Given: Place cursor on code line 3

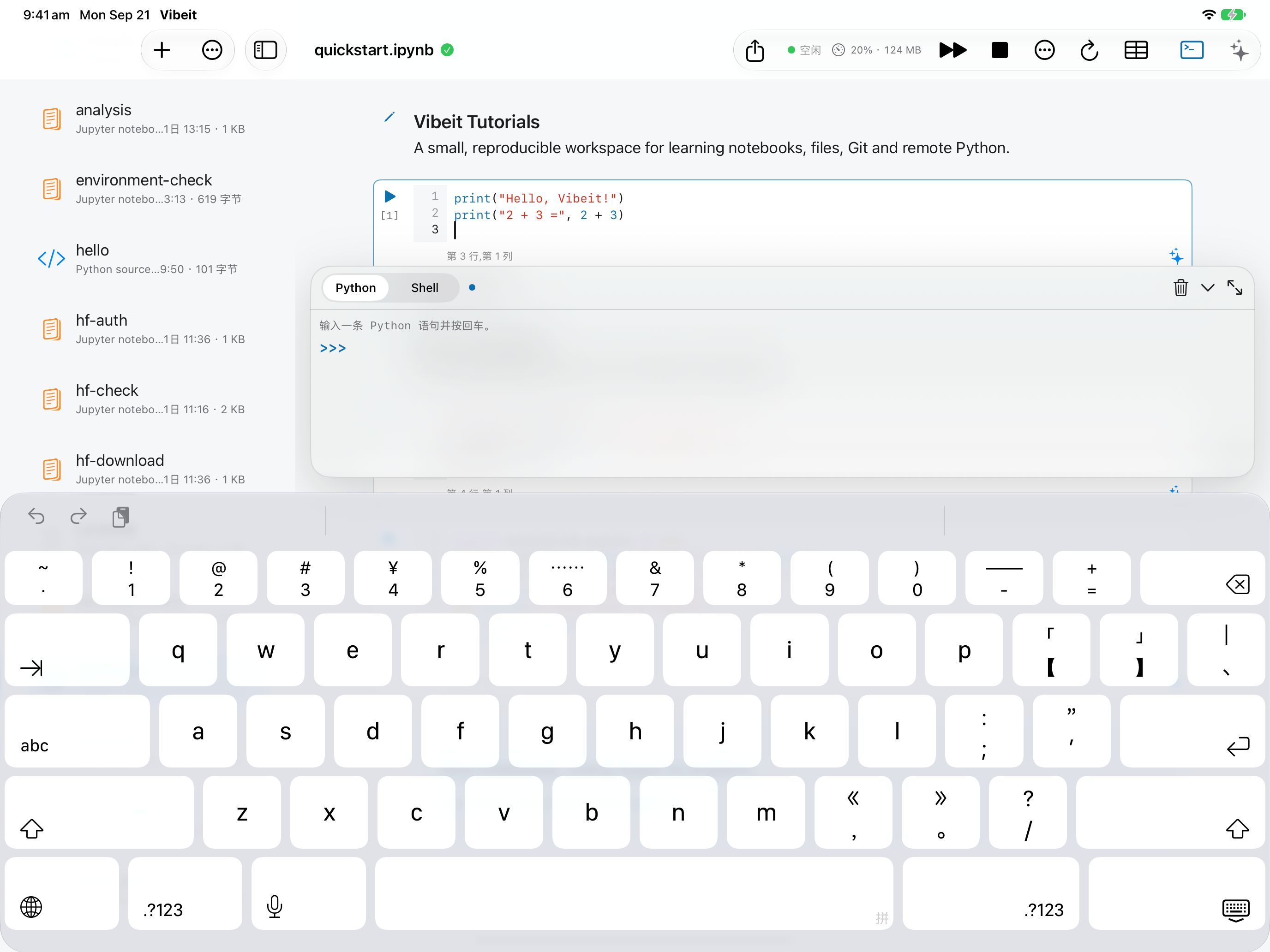Looking at the screenshot, I should [x=815, y=231].
